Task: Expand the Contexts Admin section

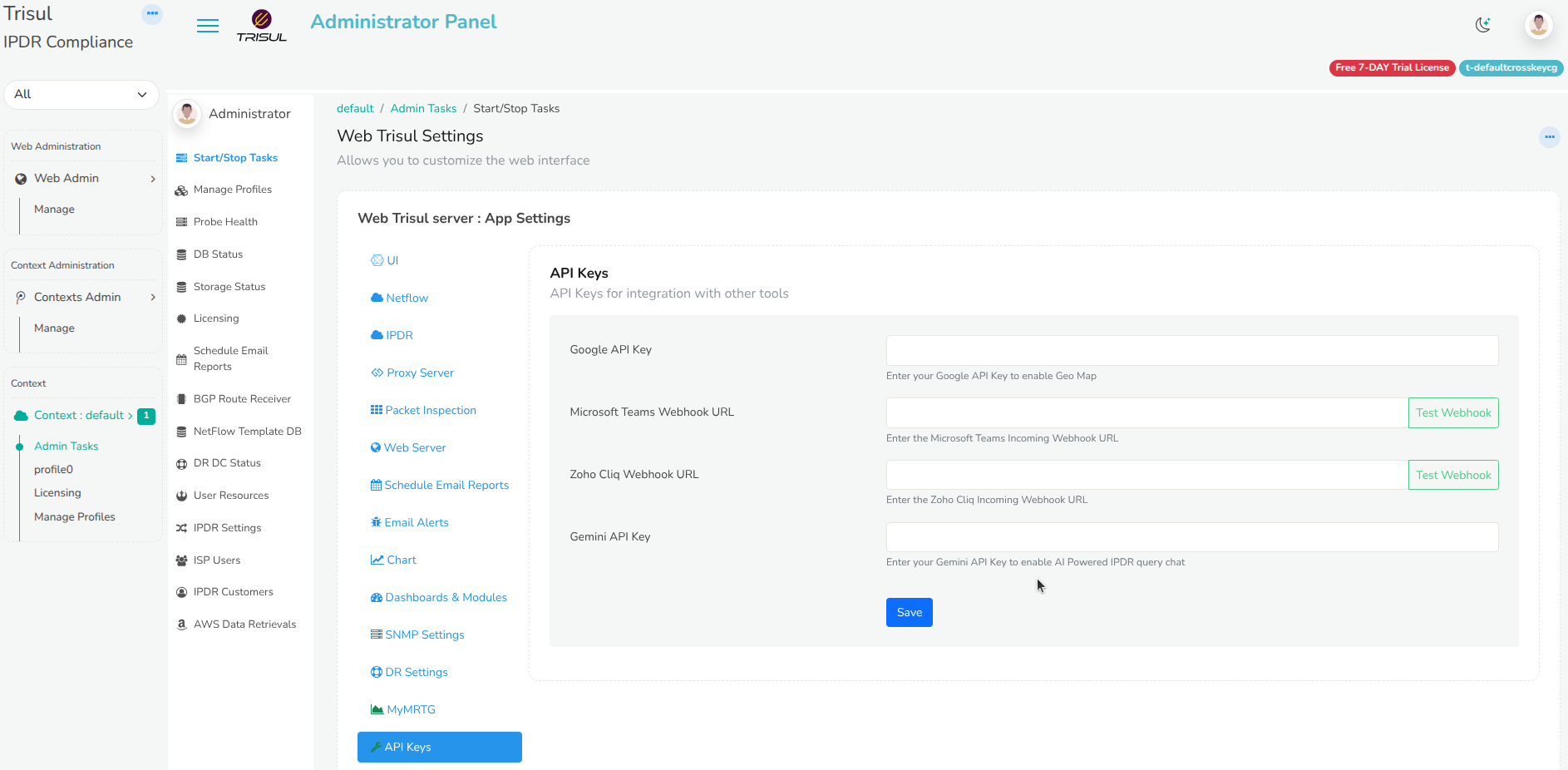Action: [x=83, y=298]
